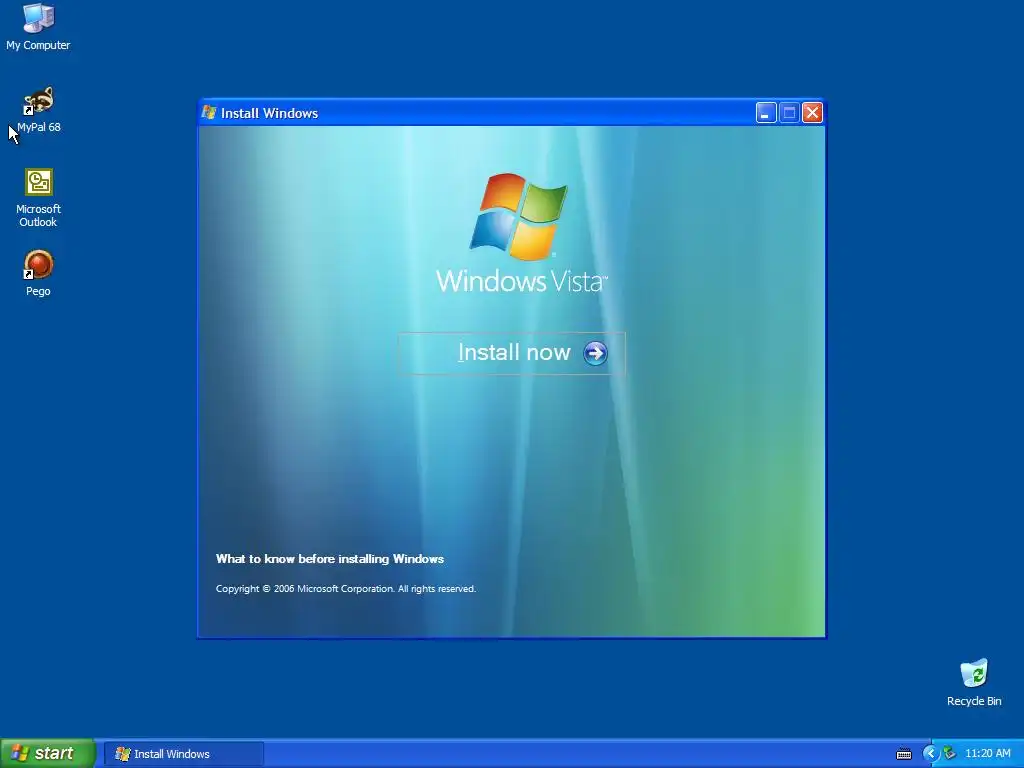
Task: Click the copyright 2006 Microsoft Corporation text
Action: [x=345, y=589]
